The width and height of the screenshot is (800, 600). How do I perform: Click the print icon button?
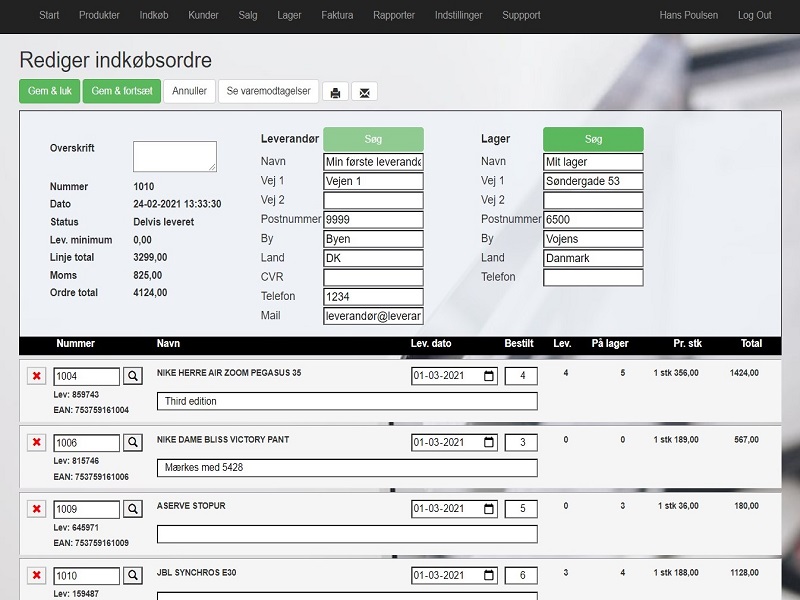click(335, 92)
